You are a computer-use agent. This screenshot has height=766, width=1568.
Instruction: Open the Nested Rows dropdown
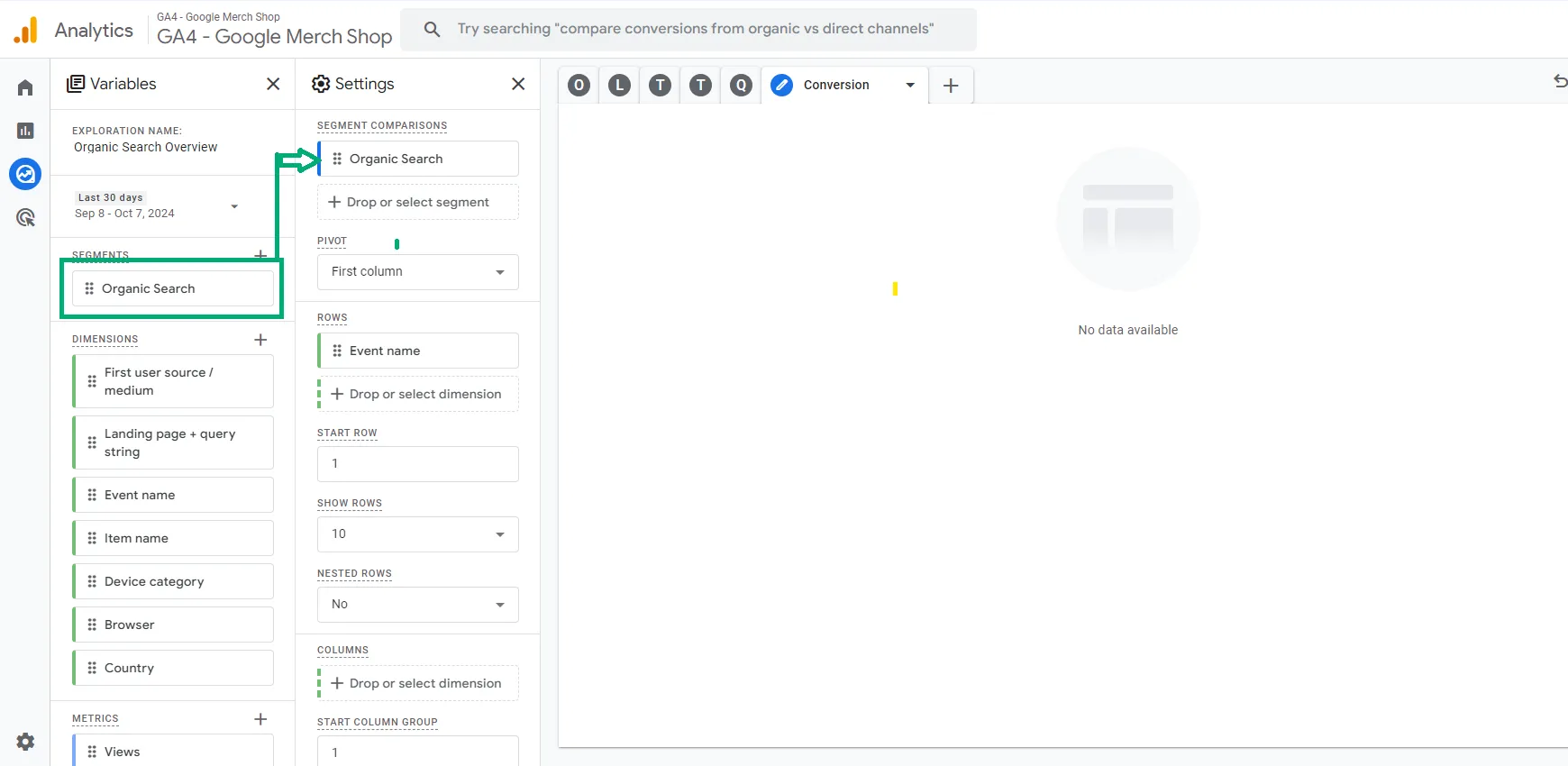coord(418,605)
